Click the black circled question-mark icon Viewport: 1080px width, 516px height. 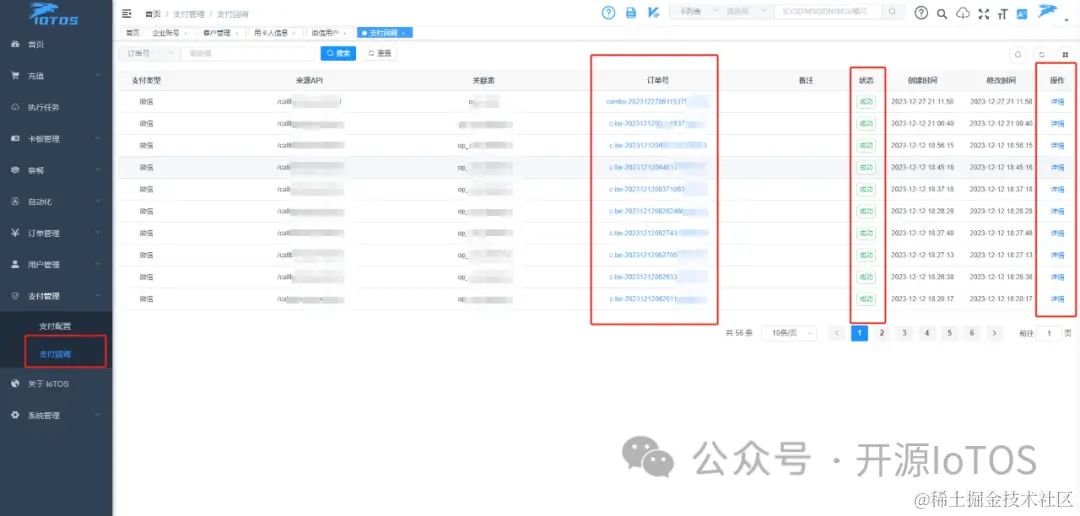[921, 12]
